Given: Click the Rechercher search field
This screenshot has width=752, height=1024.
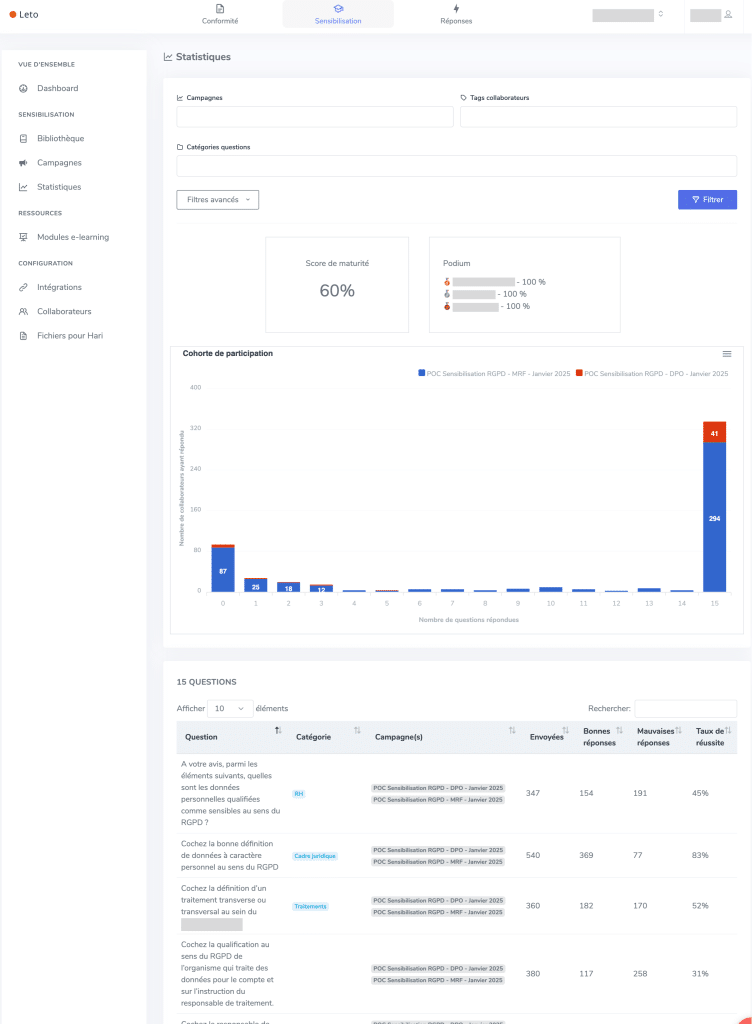Looking at the screenshot, I should click(x=685, y=708).
